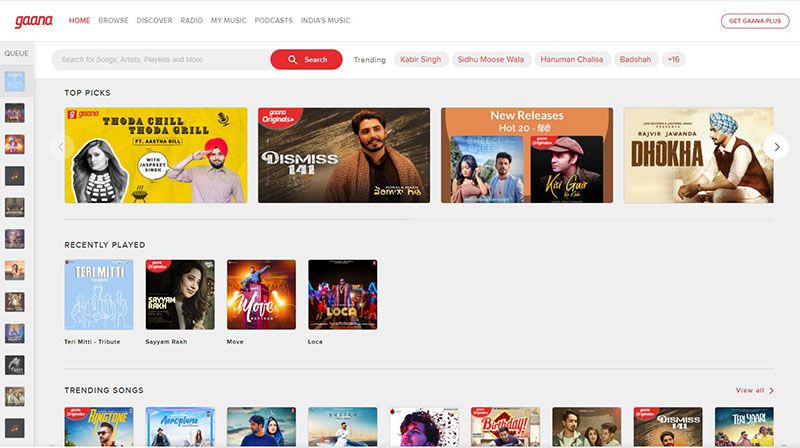Screen dimensions: 800x448
Task: Open the PODCASTS section
Action: [273, 20]
